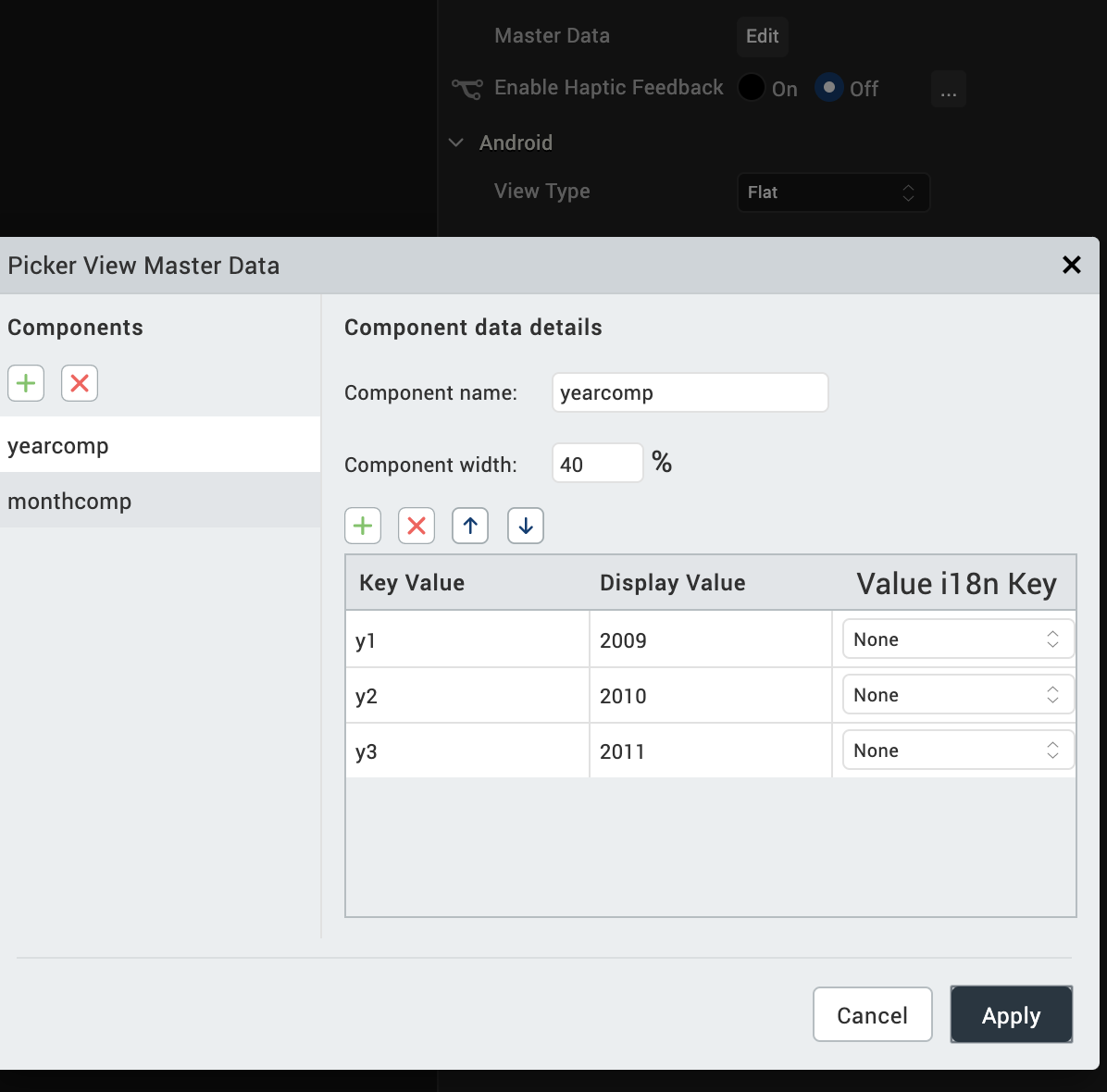Image resolution: width=1107 pixels, height=1092 pixels.
Task: Open i18n key dropdown for y2 row
Action: (957, 695)
